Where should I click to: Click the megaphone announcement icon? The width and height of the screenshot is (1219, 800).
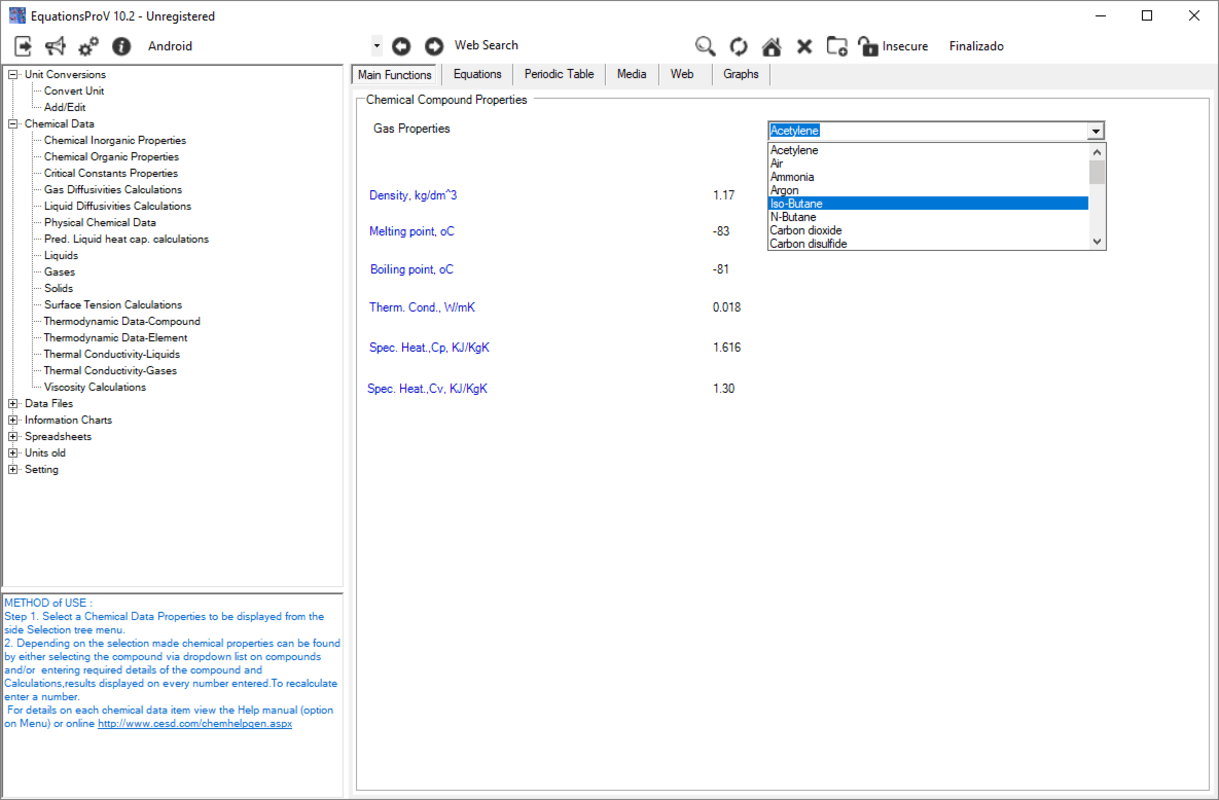pyautogui.click(x=55, y=46)
